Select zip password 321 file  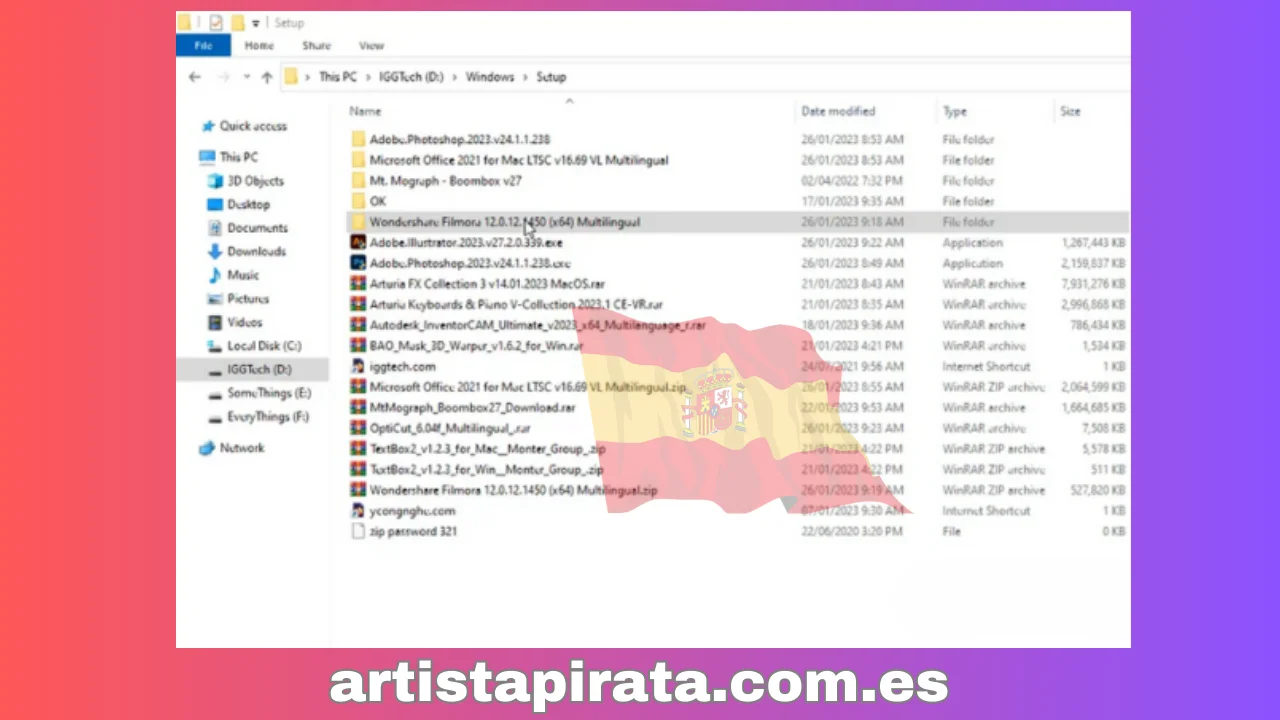point(413,532)
